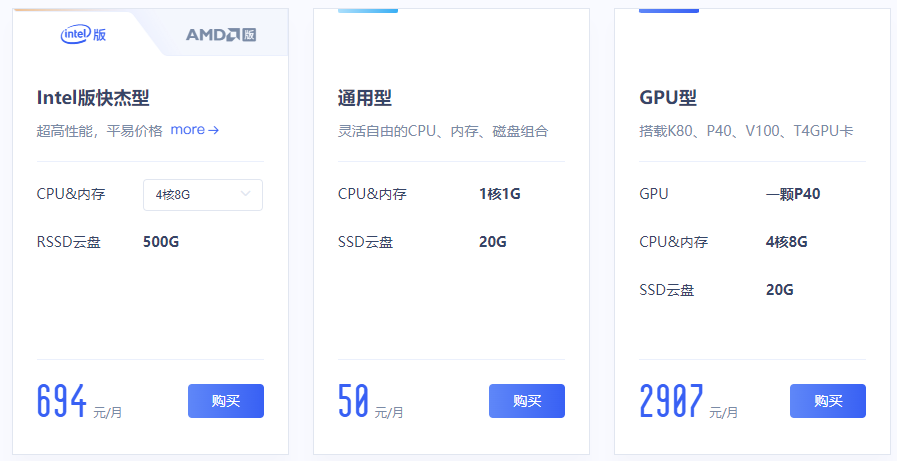Click the GPU型 heading

coord(668,98)
